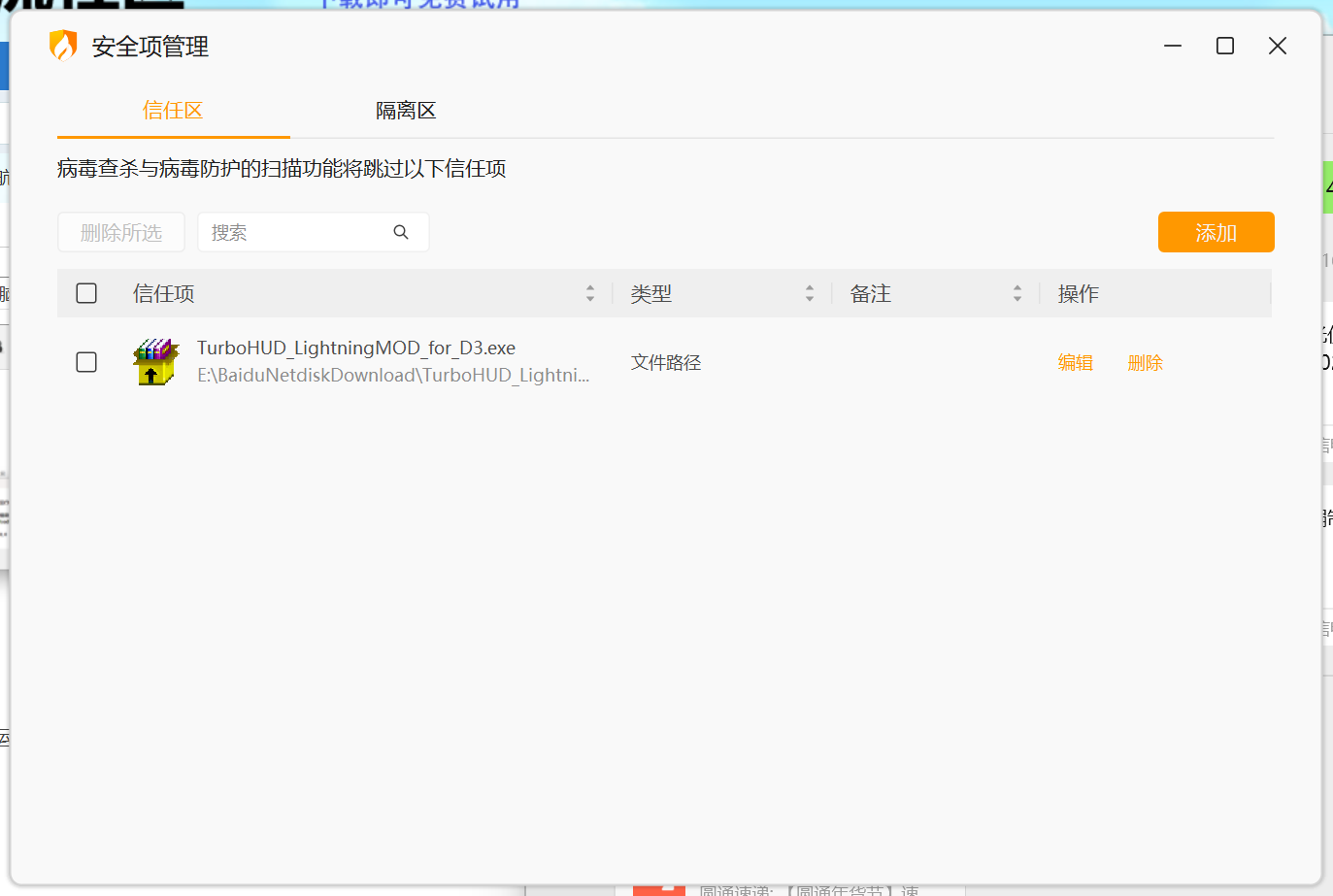
Task: Sort the list by 备注 column arrows
Action: (x=1017, y=293)
